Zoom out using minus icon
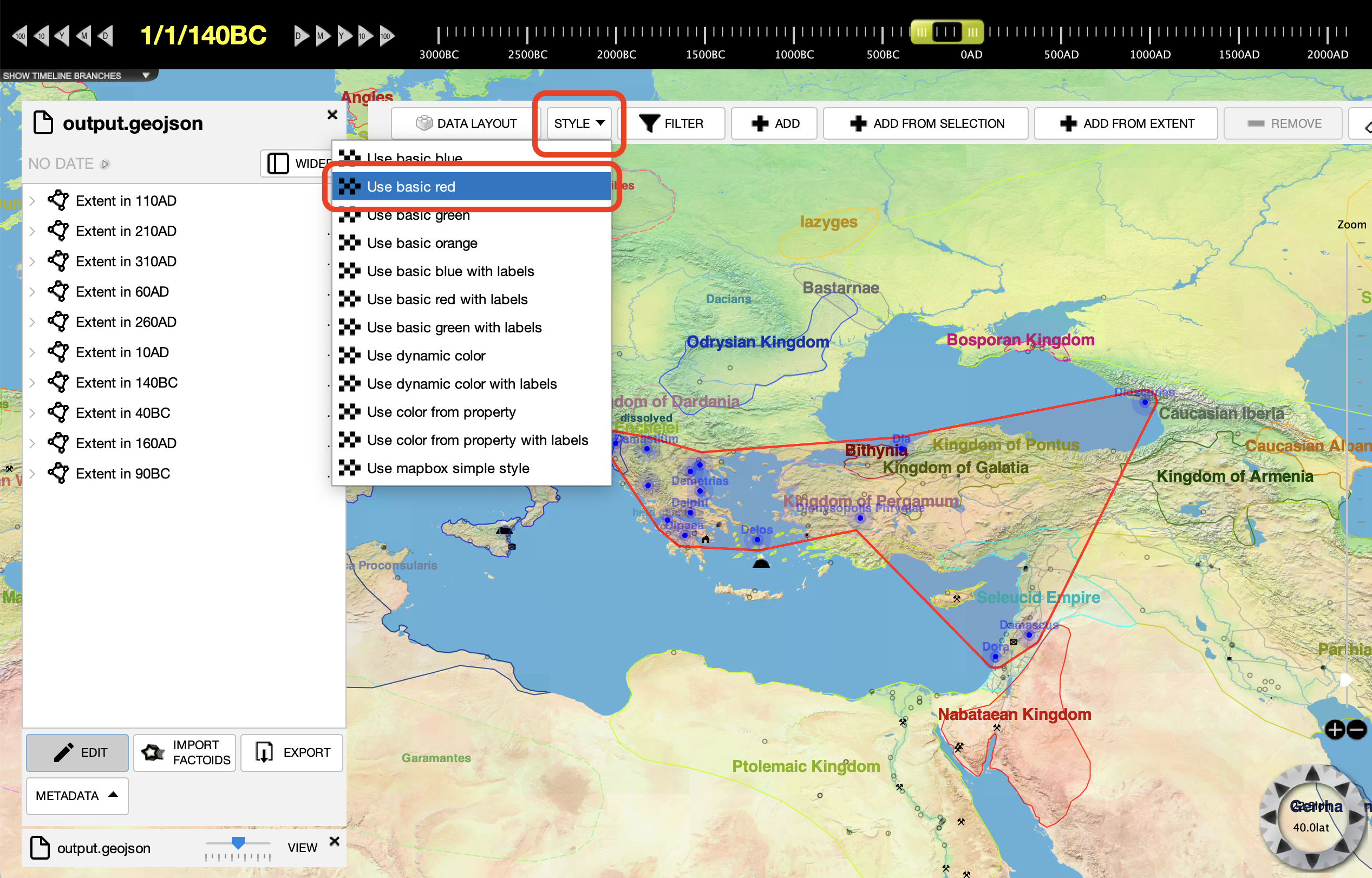The width and height of the screenshot is (1372, 878). (x=1357, y=730)
